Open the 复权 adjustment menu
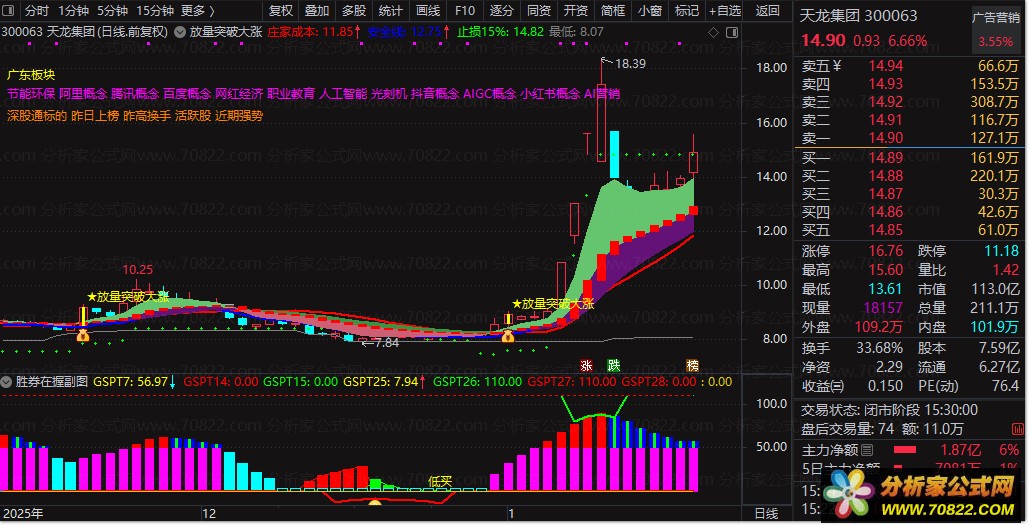The image size is (1031, 526). (x=280, y=11)
